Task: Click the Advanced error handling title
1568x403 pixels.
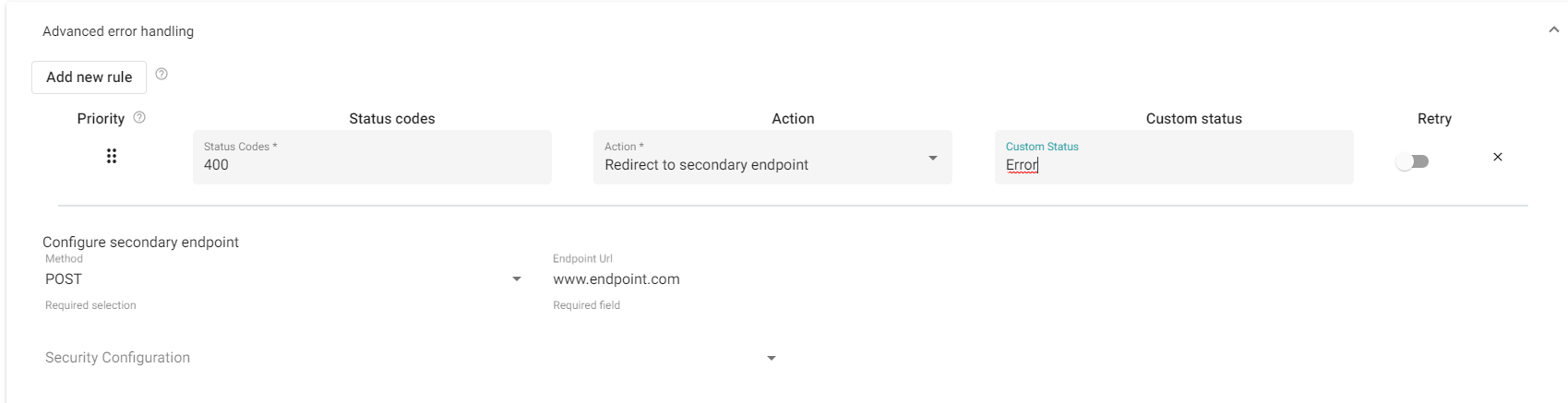Action: click(118, 31)
